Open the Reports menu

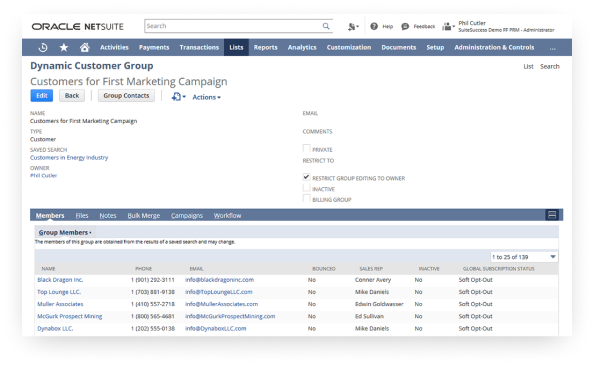pos(266,47)
